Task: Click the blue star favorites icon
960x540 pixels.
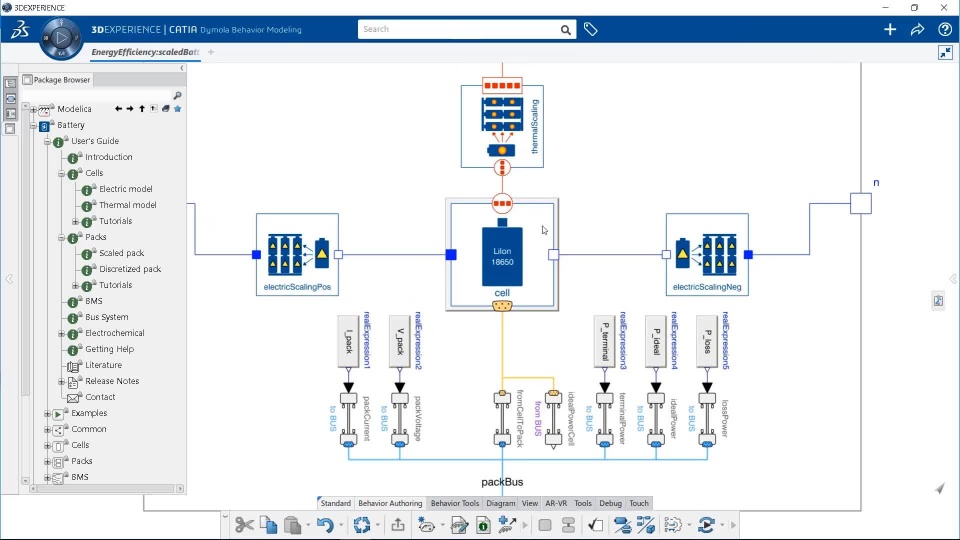Action: tap(178, 108)
